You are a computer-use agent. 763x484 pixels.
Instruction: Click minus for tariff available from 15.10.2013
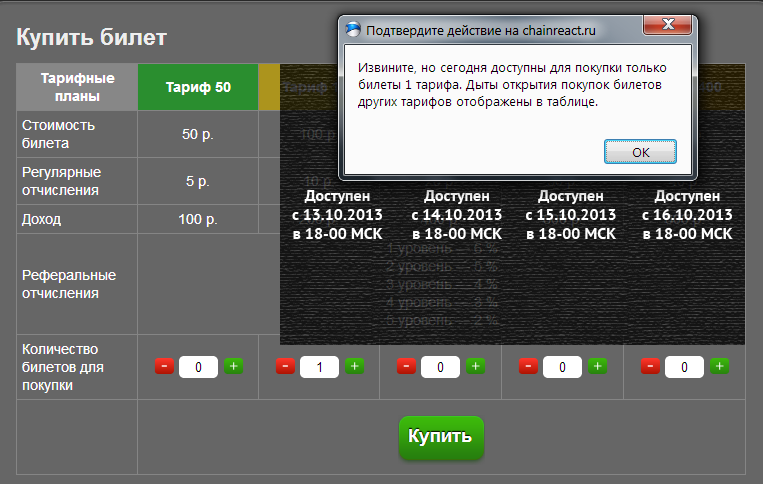click(529, 367)
